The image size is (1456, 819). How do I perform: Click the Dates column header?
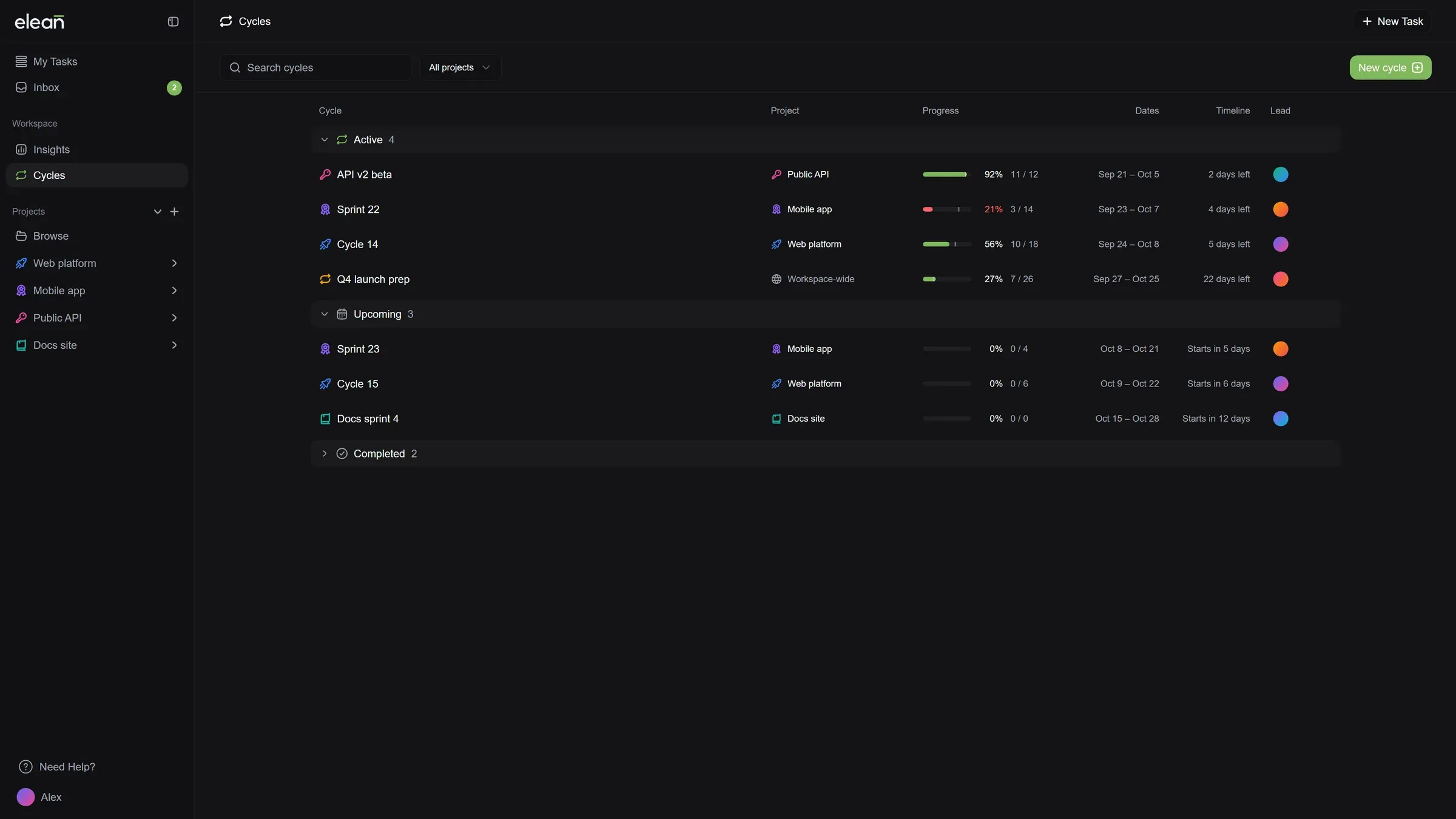tap(1147, 111)
